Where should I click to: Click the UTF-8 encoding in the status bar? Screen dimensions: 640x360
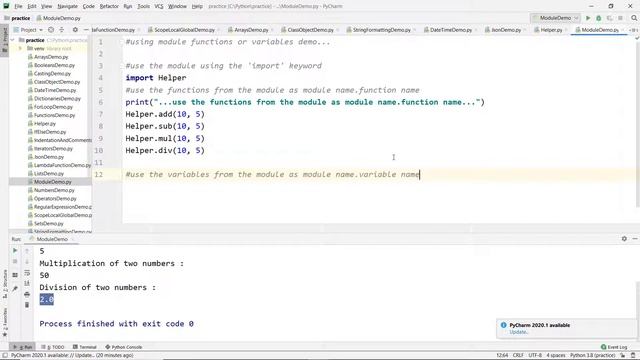coord(535,356)
